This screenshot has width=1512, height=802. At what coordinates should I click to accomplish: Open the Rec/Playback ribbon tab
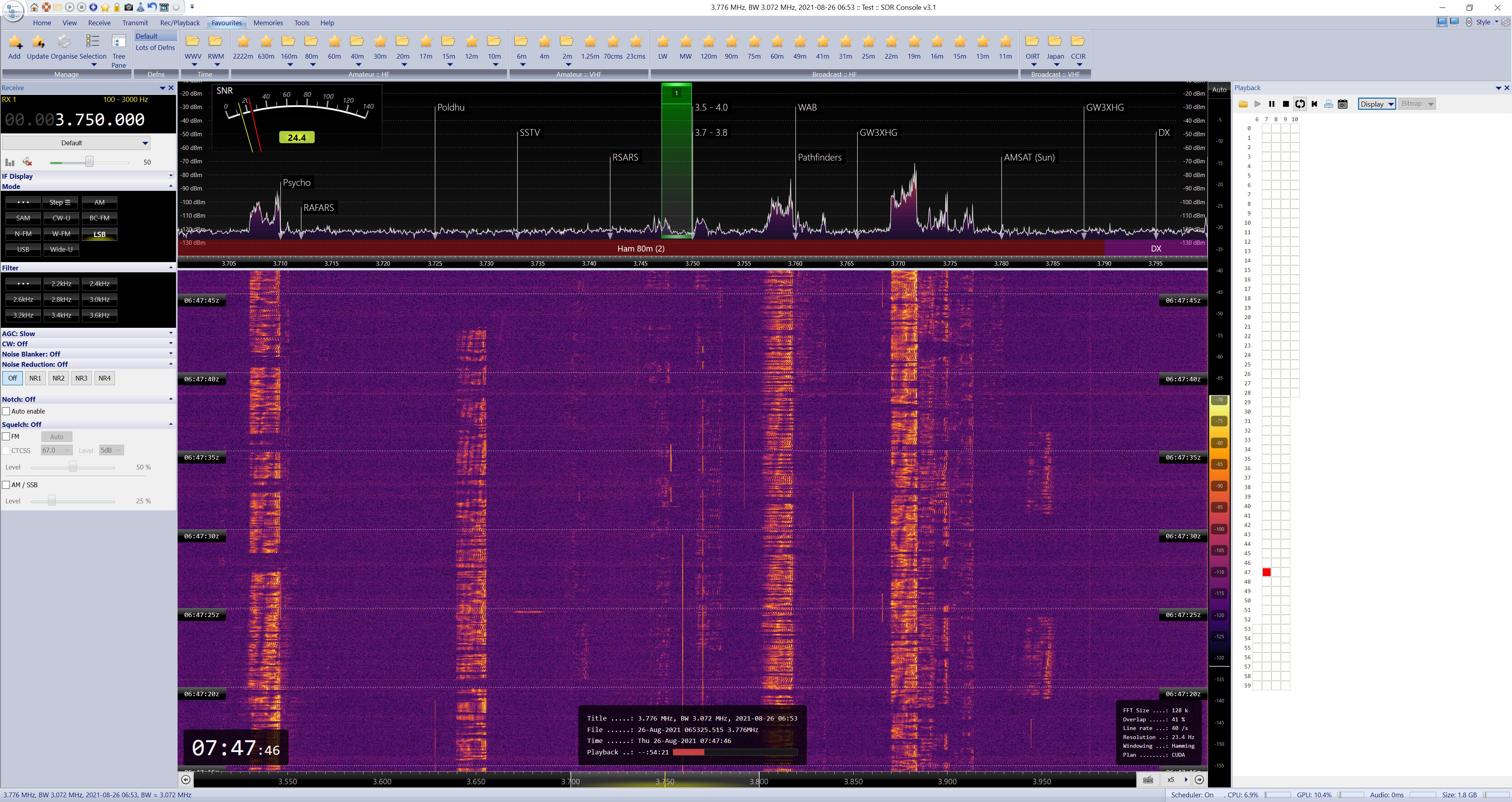point(180,23)
